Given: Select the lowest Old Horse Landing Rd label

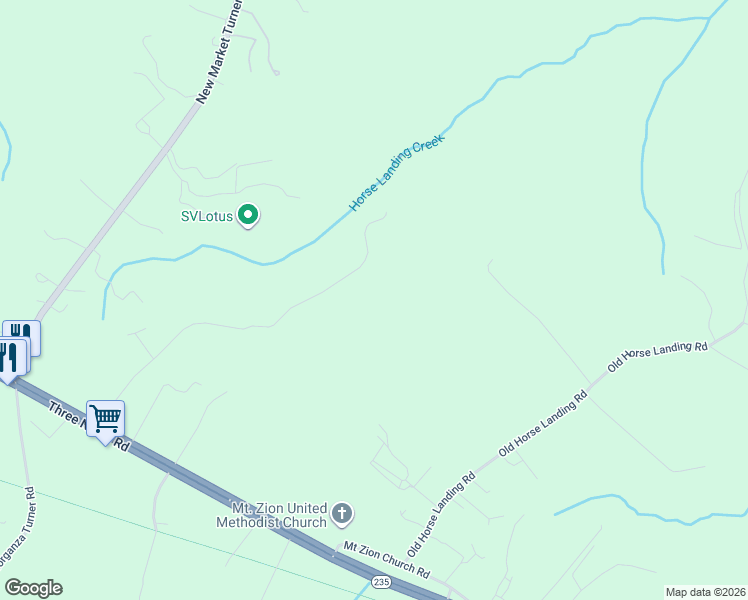Looking at the screenshot, I should [441, 514].
